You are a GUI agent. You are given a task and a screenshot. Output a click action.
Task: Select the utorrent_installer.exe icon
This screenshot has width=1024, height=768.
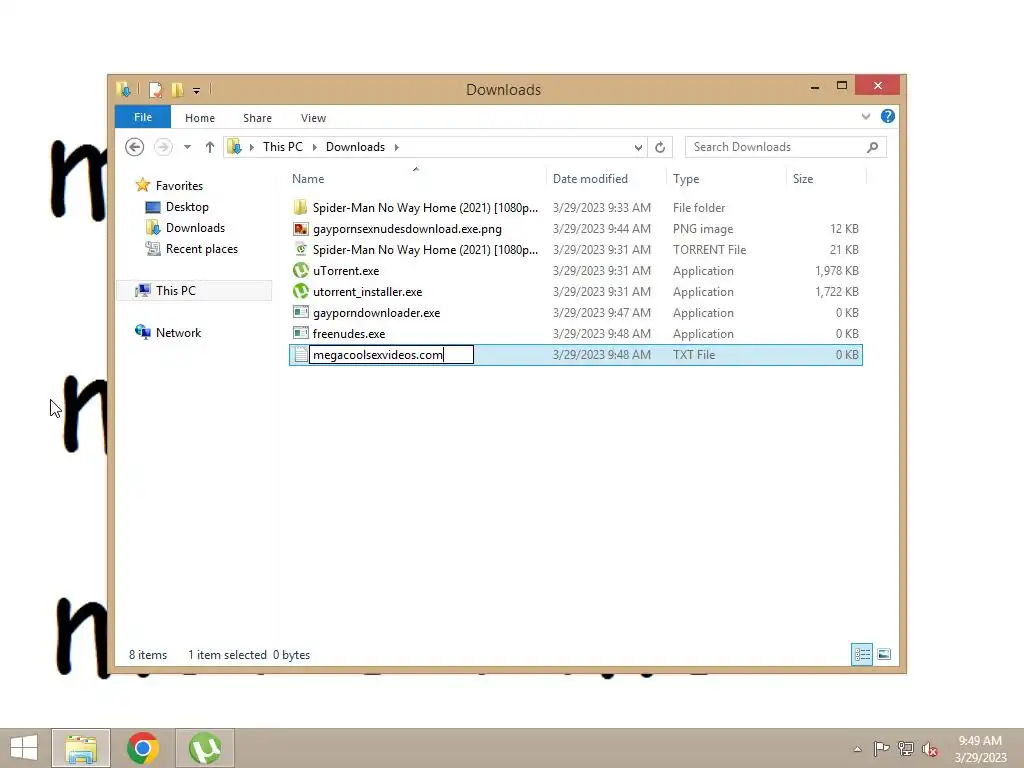(x=300, y=291)
